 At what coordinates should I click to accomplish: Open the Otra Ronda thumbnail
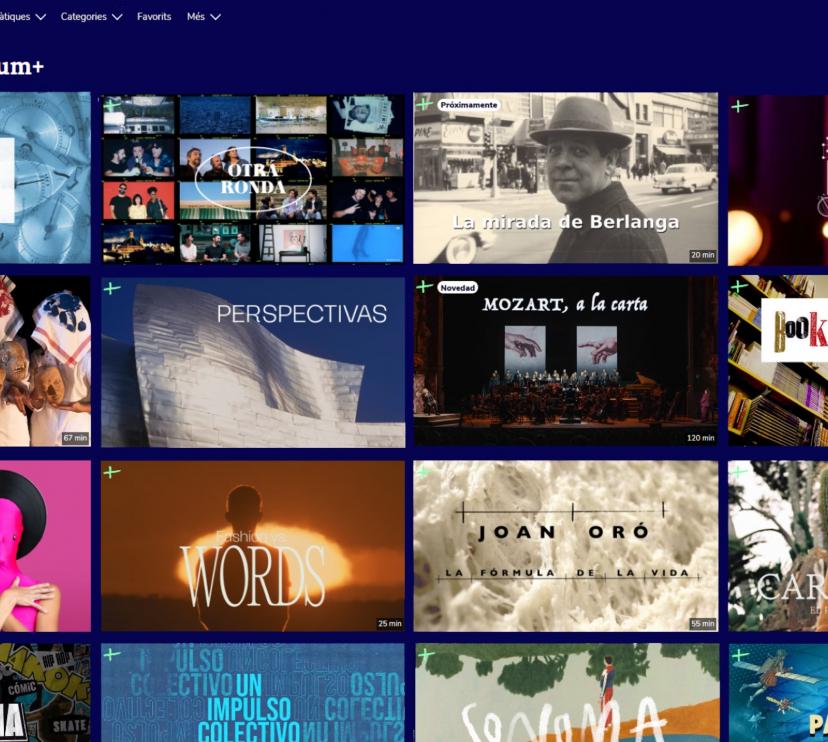tap(253, 179)
